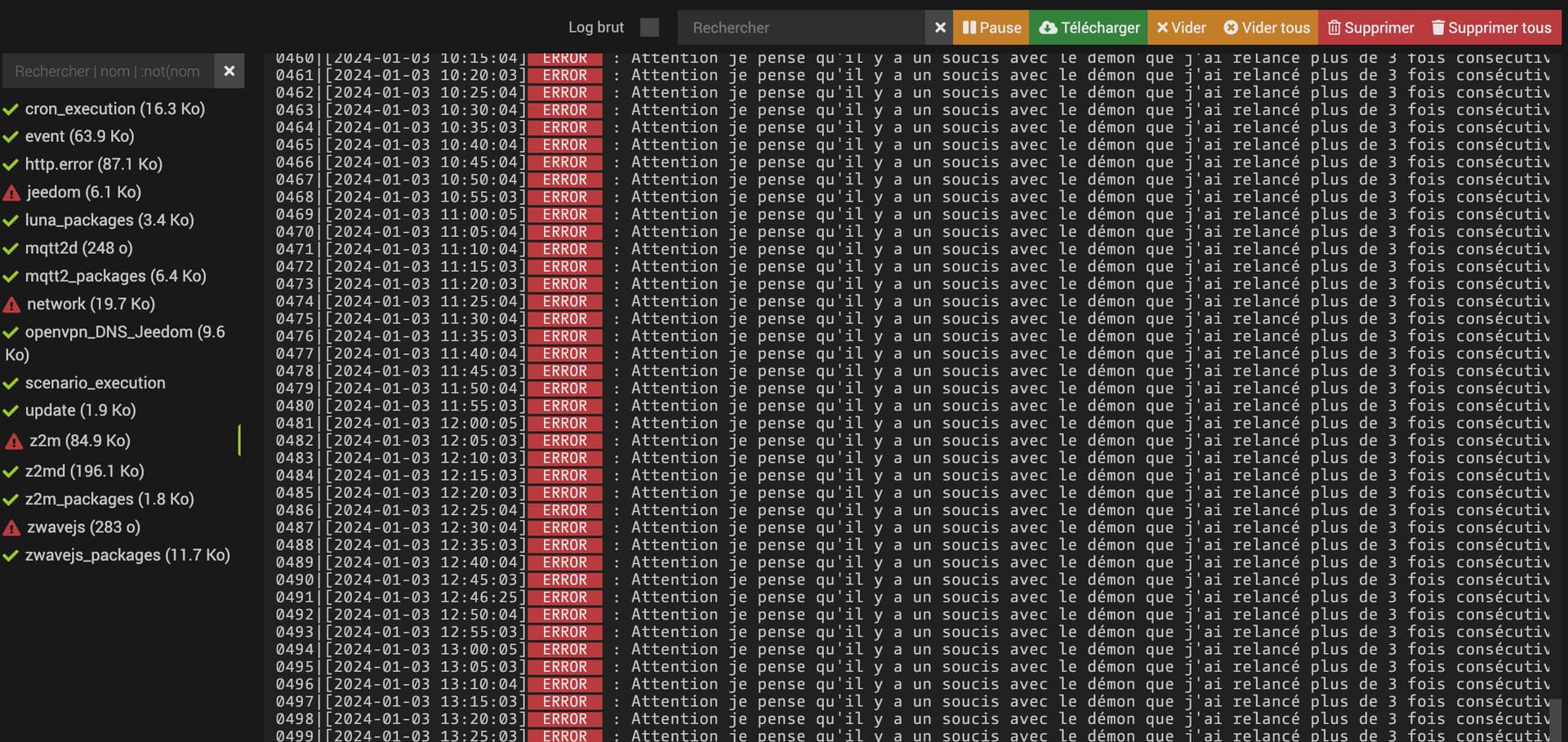Click the trash icon beside Supprimer tous
This screenshot has width=1568, height=742.
(1438, 28)
